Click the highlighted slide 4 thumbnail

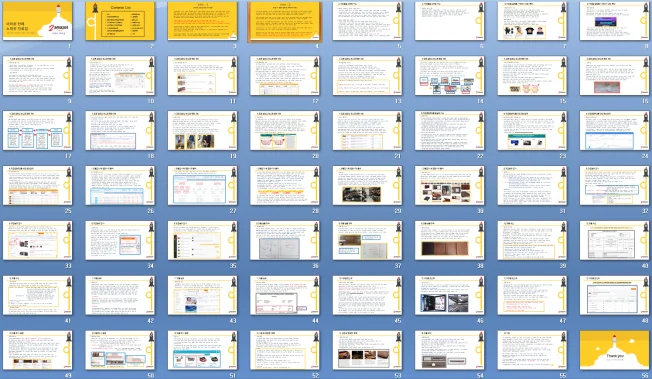click(285, 21)
